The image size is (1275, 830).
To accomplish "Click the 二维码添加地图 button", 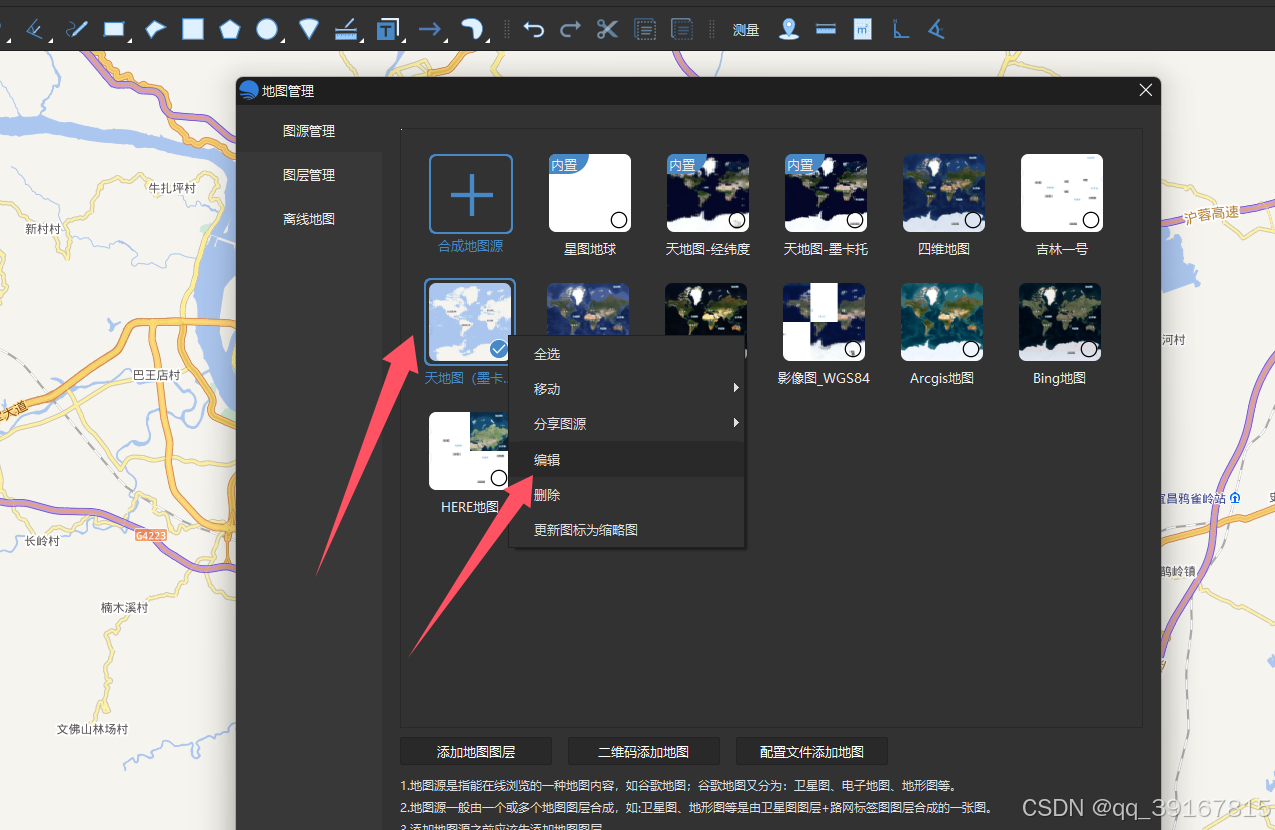I will tap(644, 752).
